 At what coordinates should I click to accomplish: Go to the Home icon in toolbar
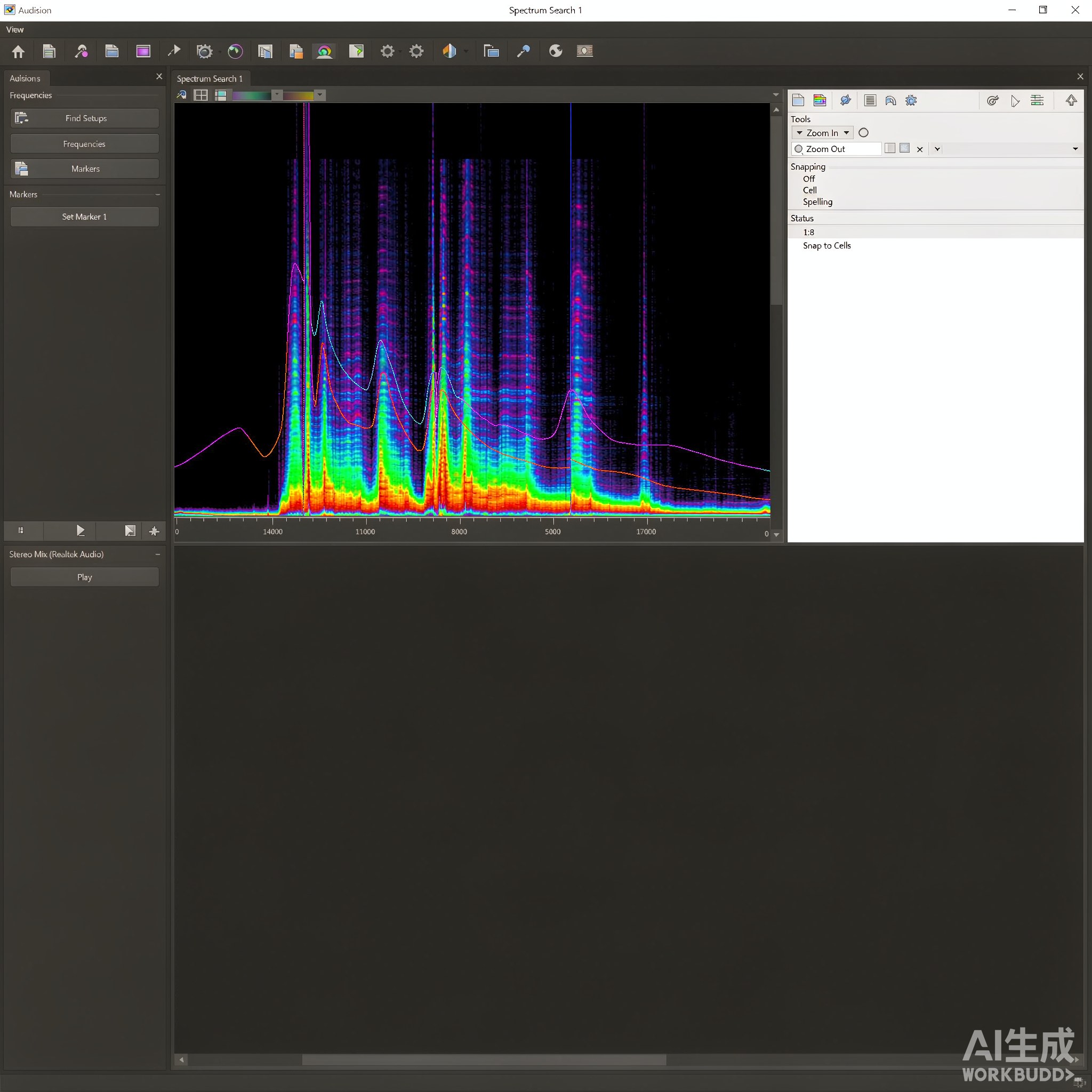click(x=18, y=51)
